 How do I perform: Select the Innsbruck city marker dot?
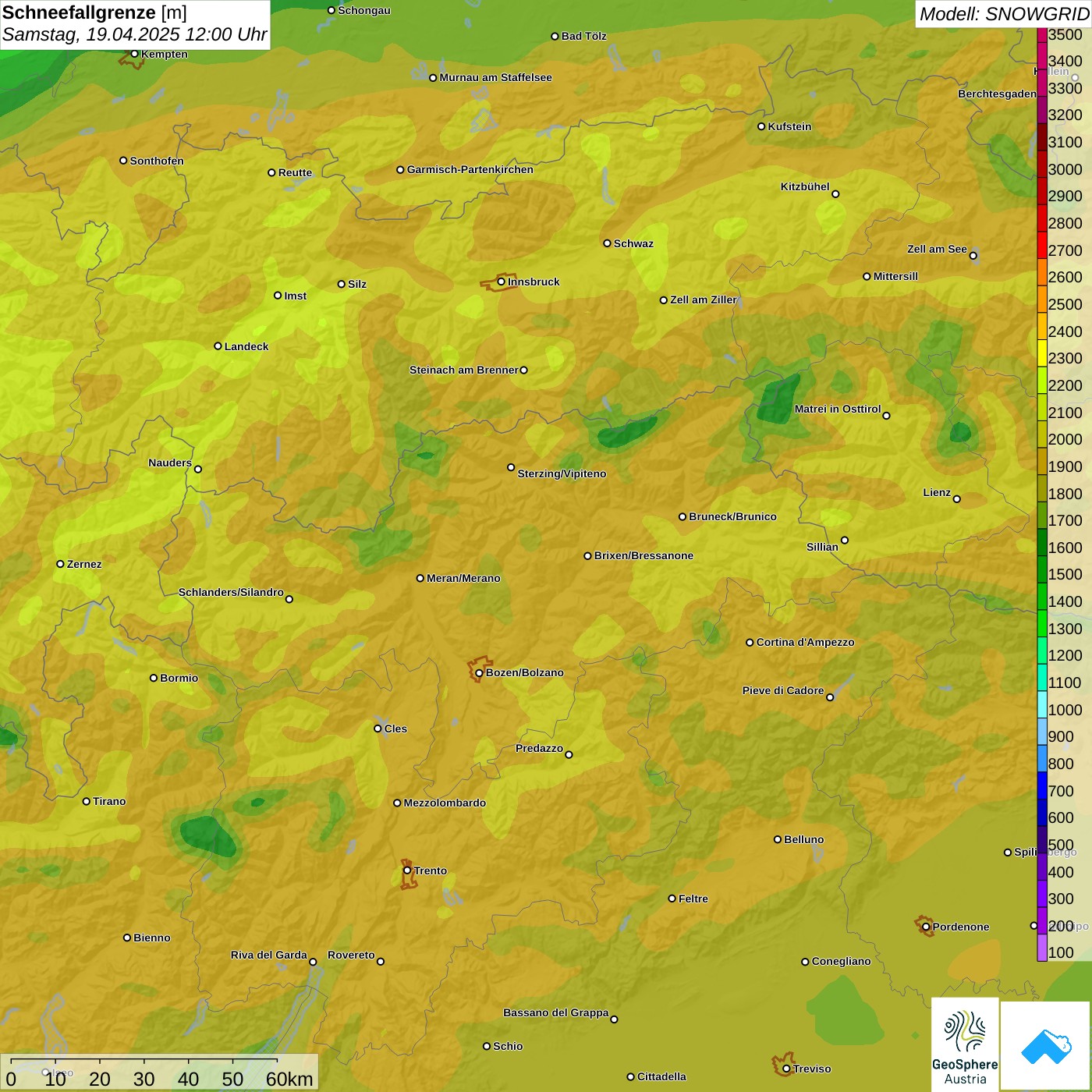click(x=502, y=282)
